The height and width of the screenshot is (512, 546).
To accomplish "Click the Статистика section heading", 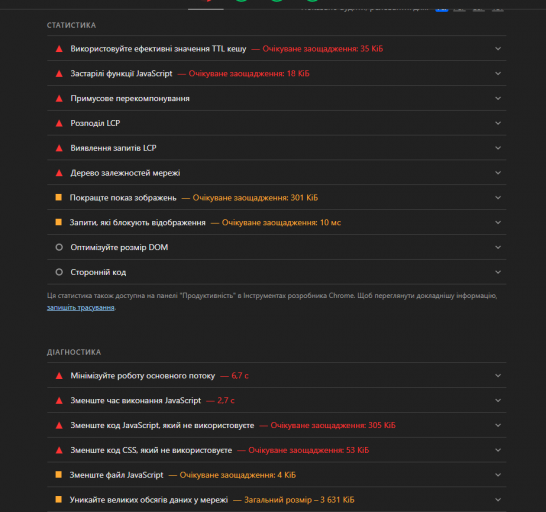I will 71,25.
